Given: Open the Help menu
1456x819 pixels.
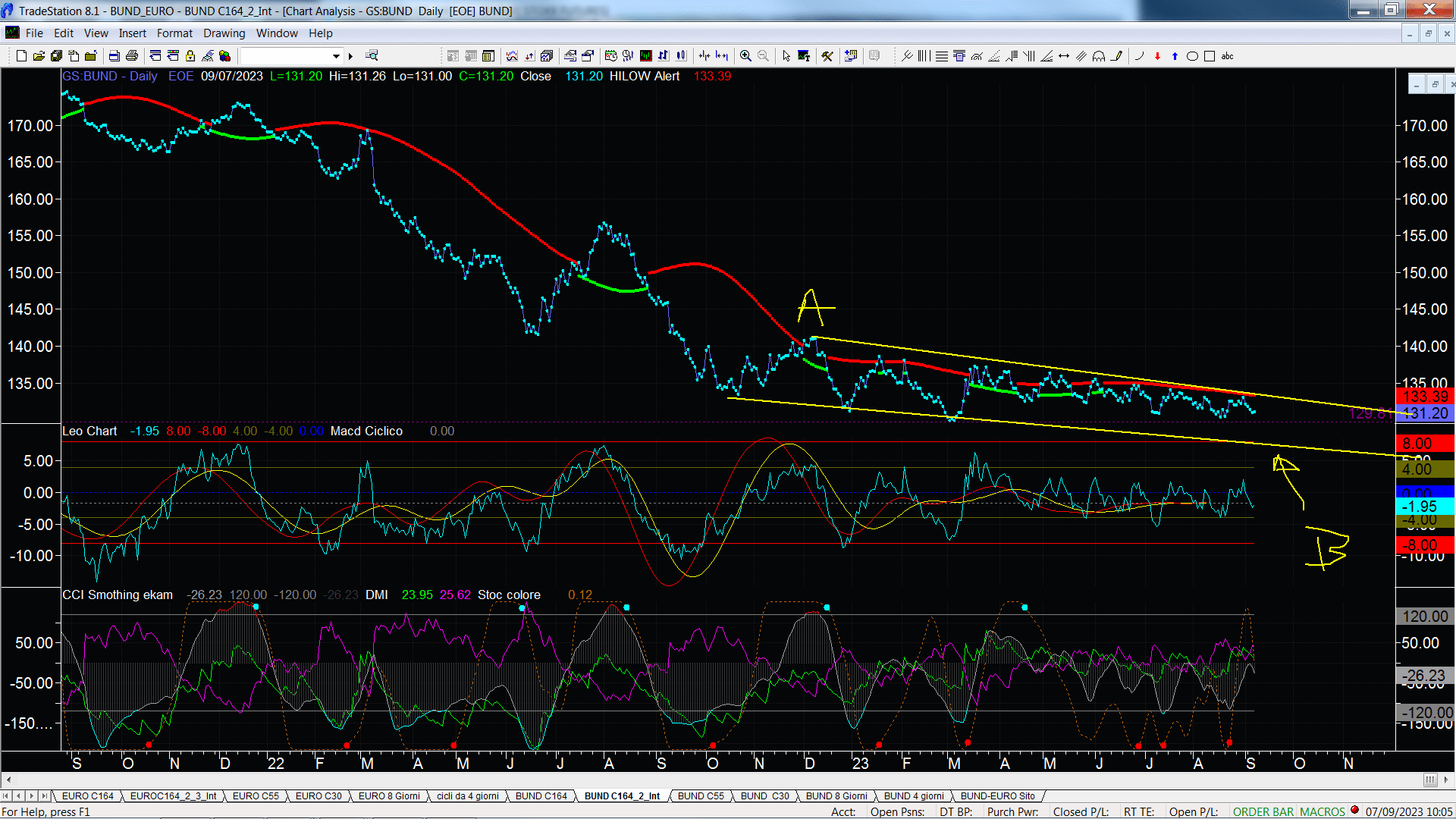Looking at the screenshot, I should pyautogui.click(x=320, y=33).
